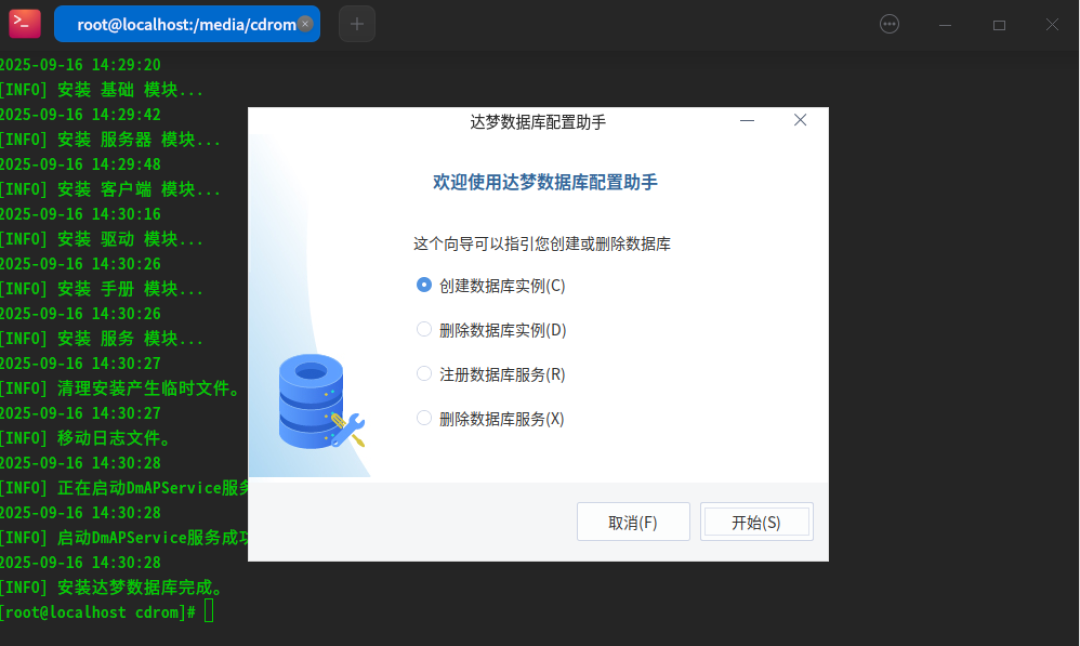The image size is (1080, 646).
Task: Click terminal line 安装 手册 模块...
Action: click(x=101, y=289)
